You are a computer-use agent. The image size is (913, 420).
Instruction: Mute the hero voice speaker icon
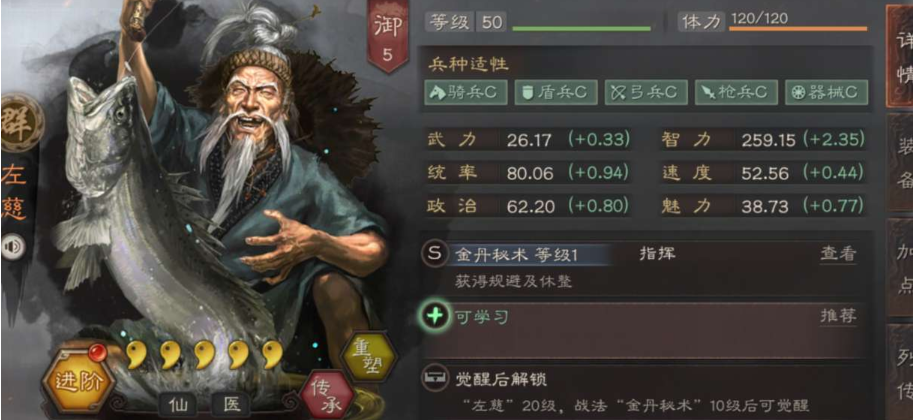(13, 247)
